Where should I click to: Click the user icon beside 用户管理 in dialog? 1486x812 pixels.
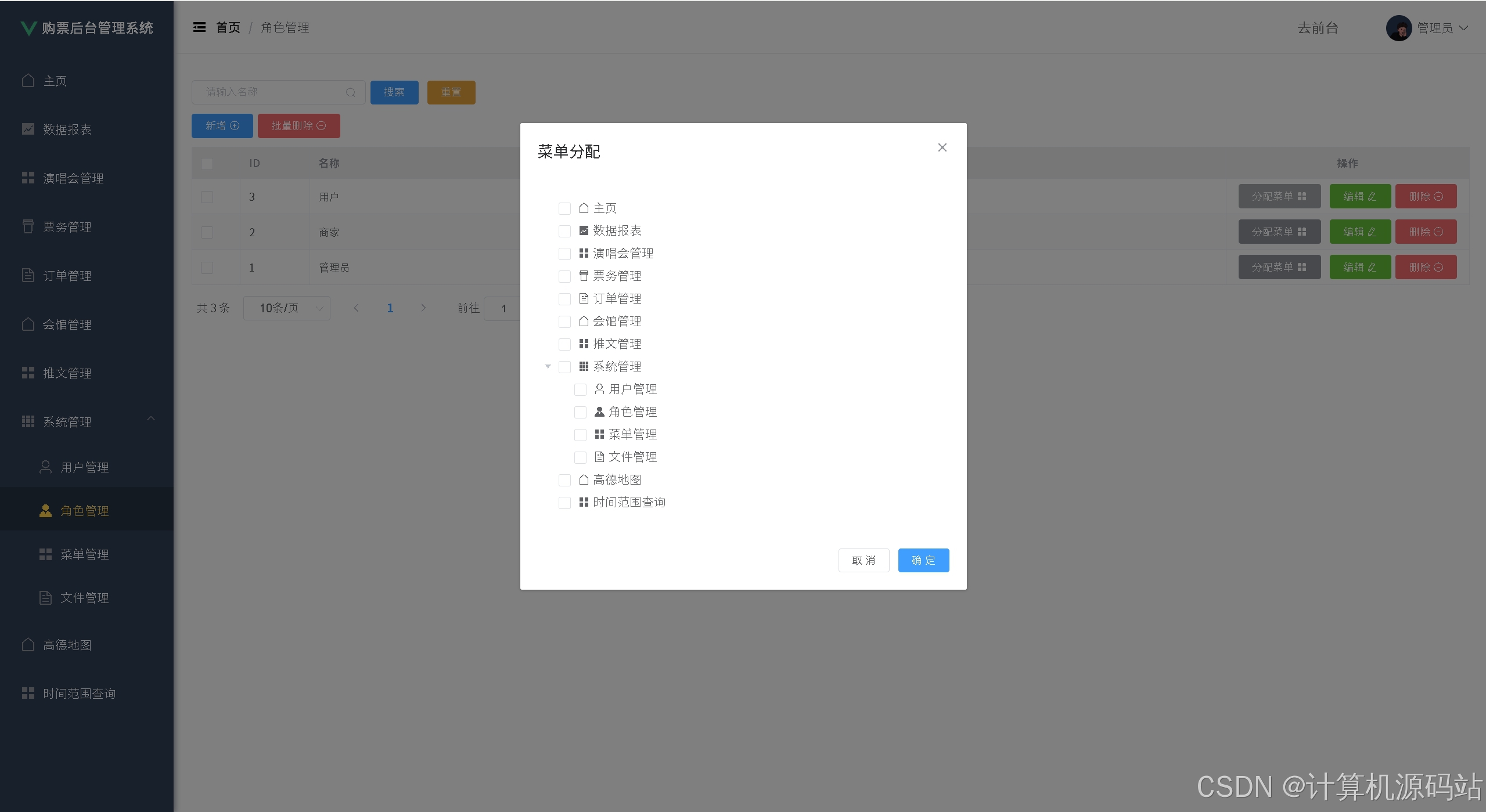pyautogui.click(x=599, y=389)
